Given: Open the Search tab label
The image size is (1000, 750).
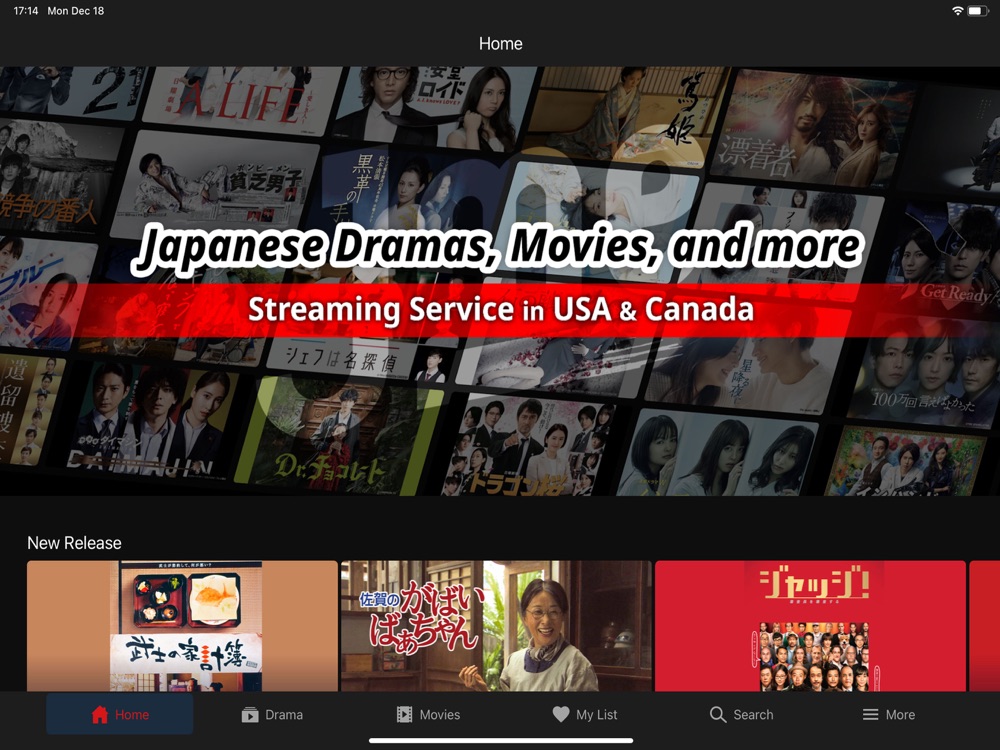Looking at the screenshot, I should tap(753, 715).
